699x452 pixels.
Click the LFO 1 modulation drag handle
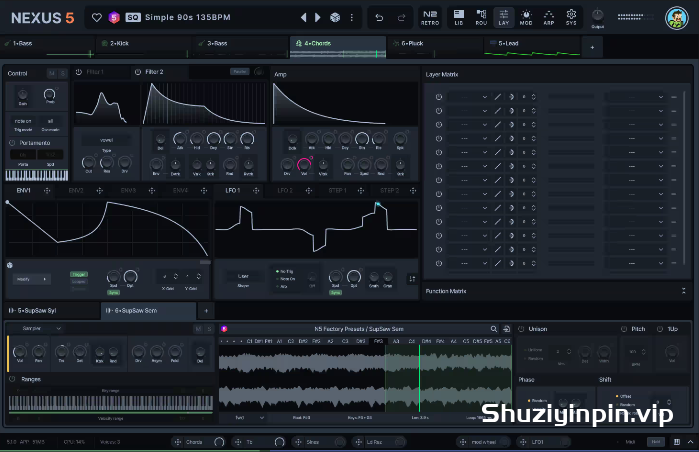coord(256,191)
